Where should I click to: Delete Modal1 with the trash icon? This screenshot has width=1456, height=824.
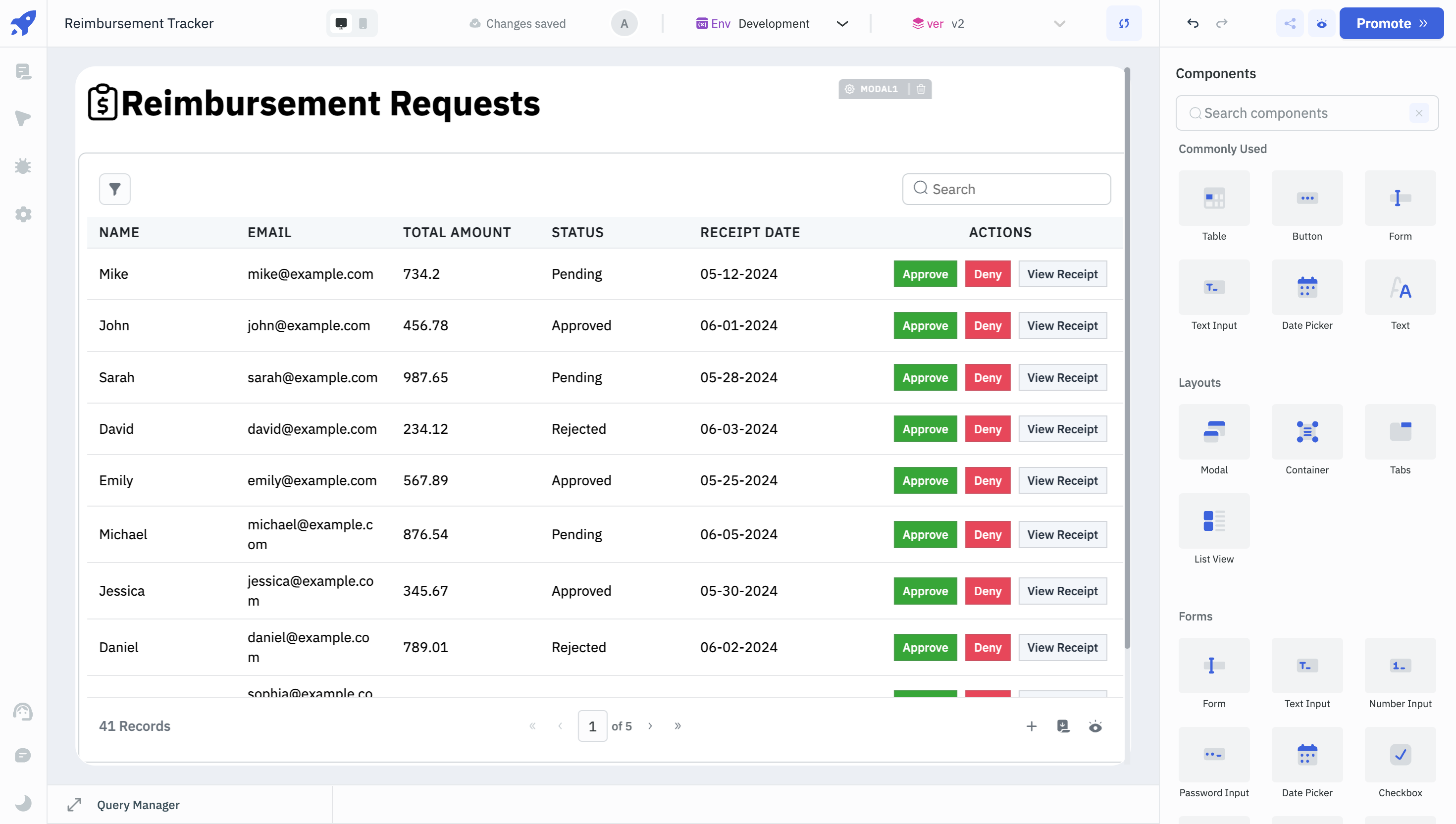point(921,89)
